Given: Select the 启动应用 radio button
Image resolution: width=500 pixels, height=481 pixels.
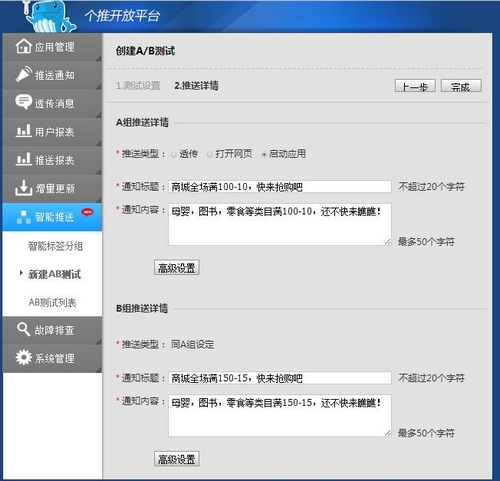Looking at the screenshot, I should pos(264,155).
